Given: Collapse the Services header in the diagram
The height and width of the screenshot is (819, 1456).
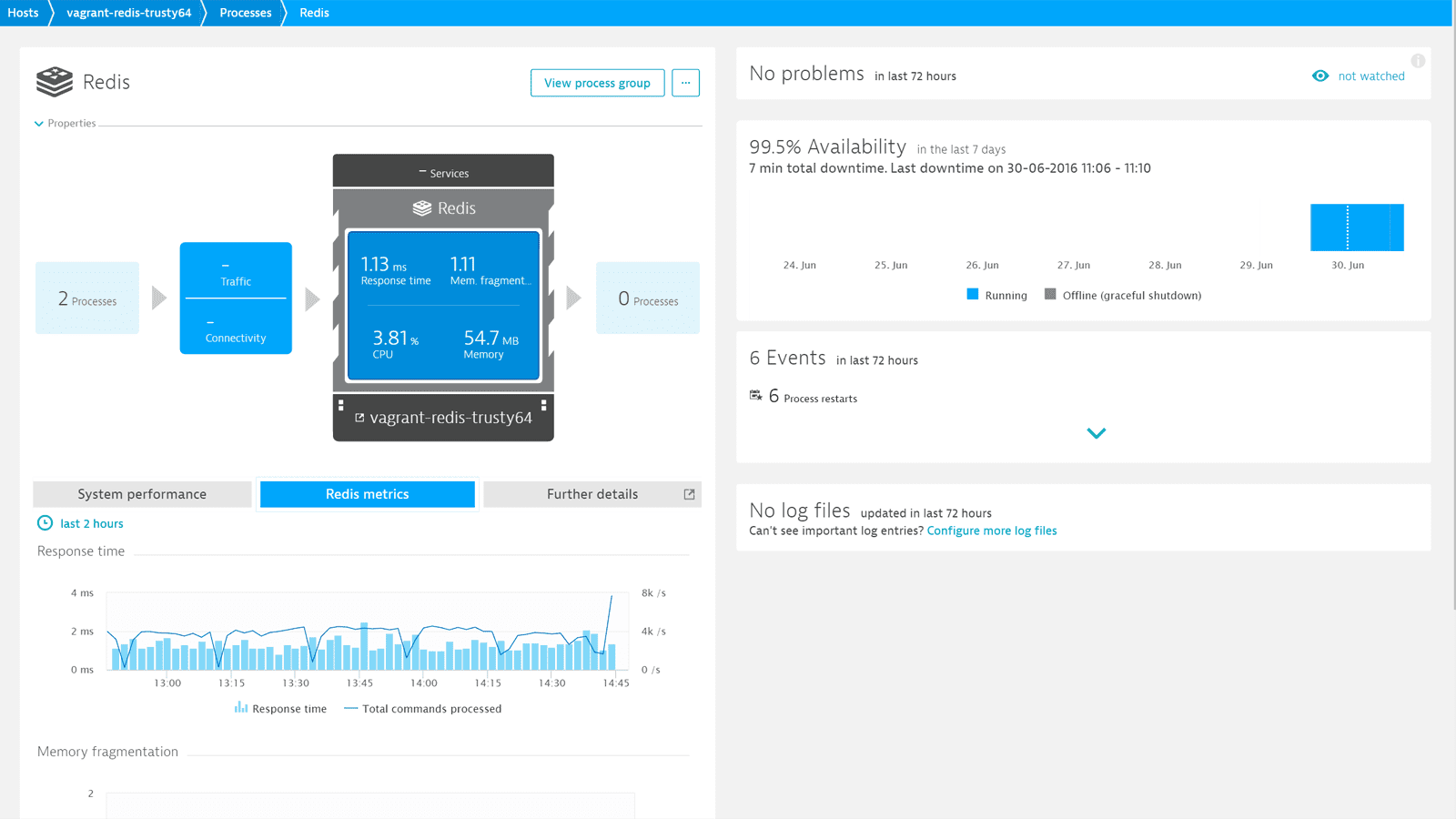Looking at the screenshot, I should click(443, 172).
